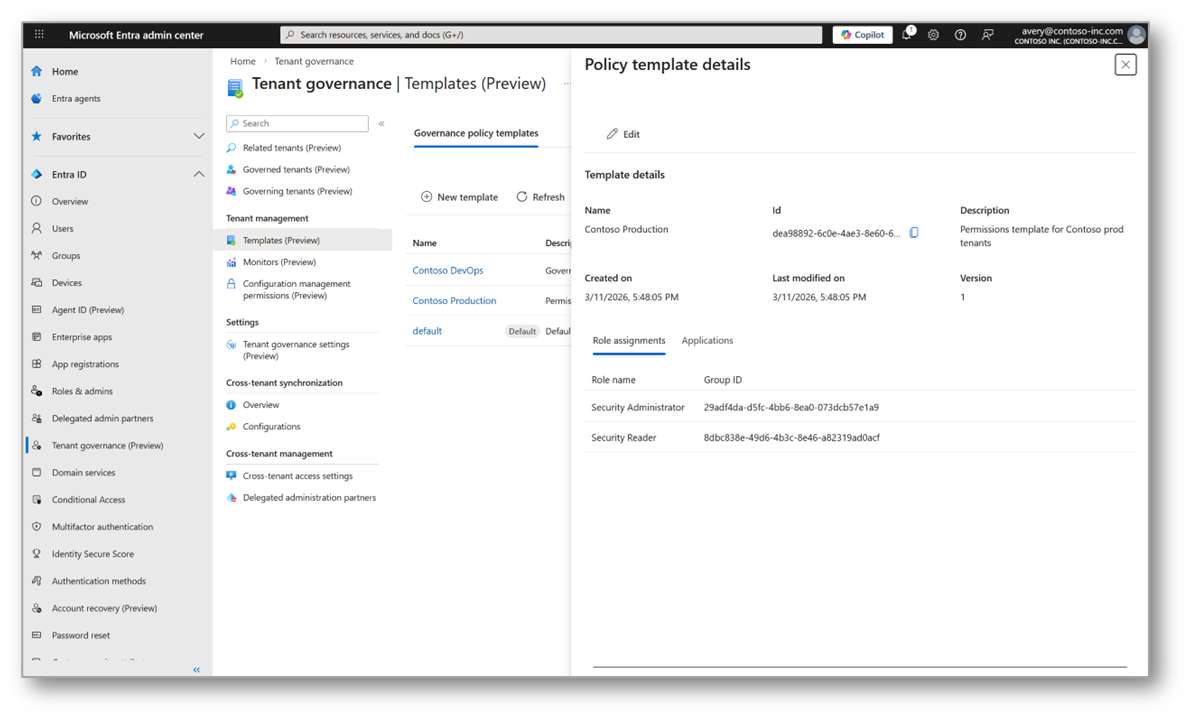Viewport: 1192px width, 720px height.
Task: Click the Account recovery (Preview) icon
Action: [36, 608]
